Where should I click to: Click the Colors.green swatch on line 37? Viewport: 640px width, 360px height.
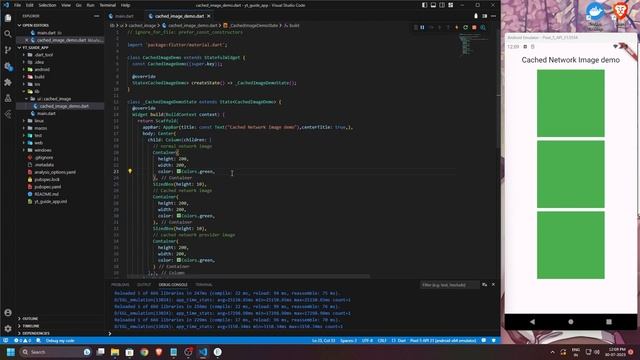point(179,260)
